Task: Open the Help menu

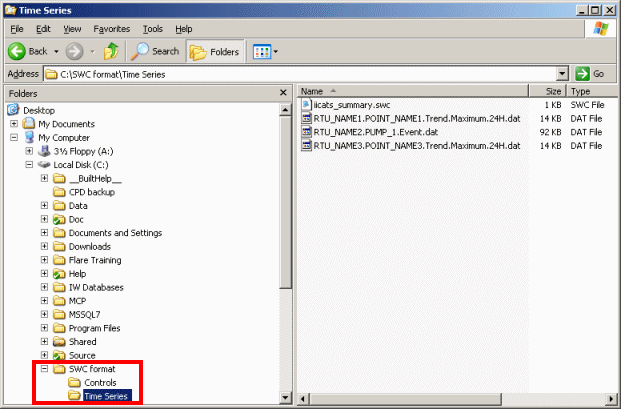Action: pos(184,29)
